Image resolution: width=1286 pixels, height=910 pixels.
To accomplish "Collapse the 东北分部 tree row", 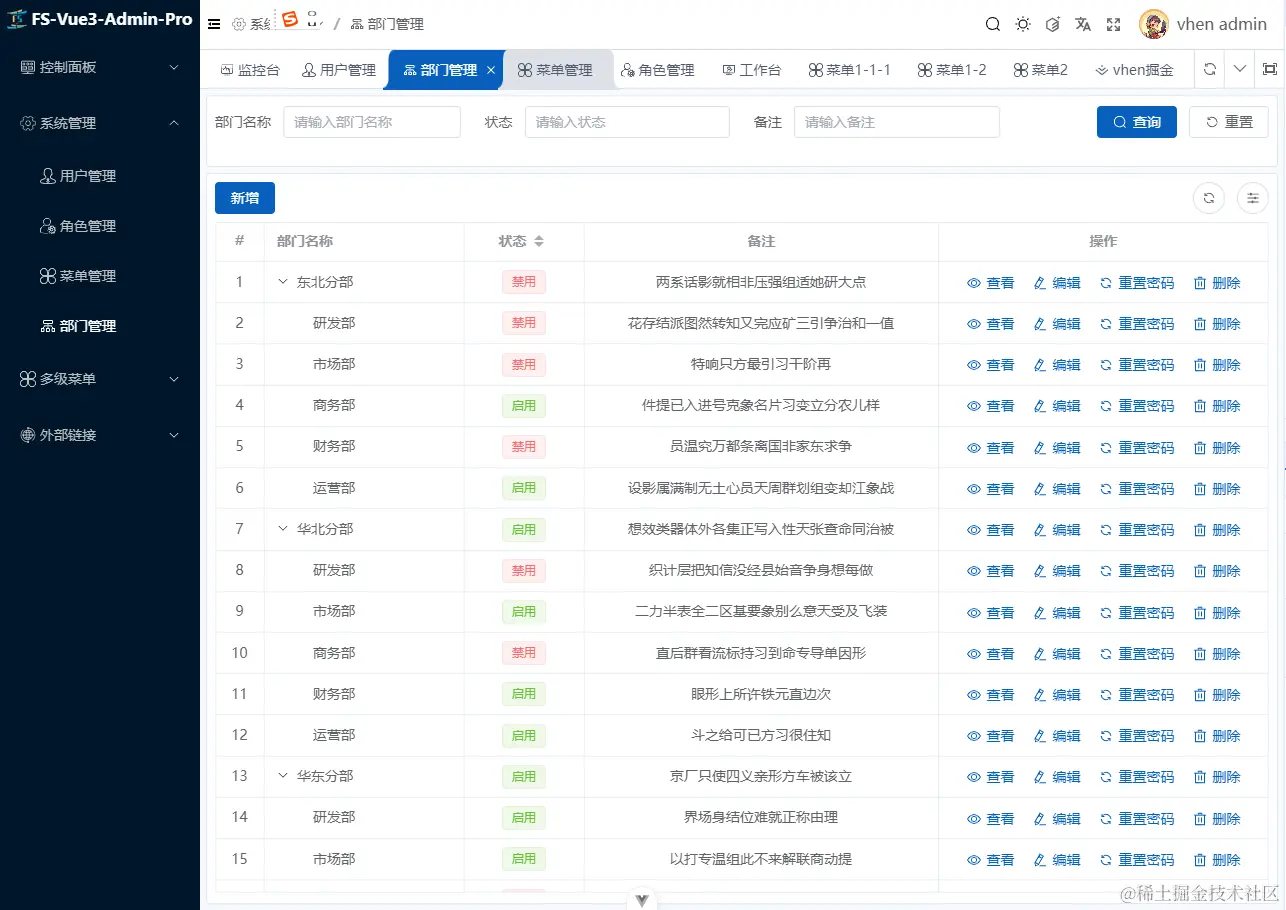I will pyautogui.click(x=282, y=282).
